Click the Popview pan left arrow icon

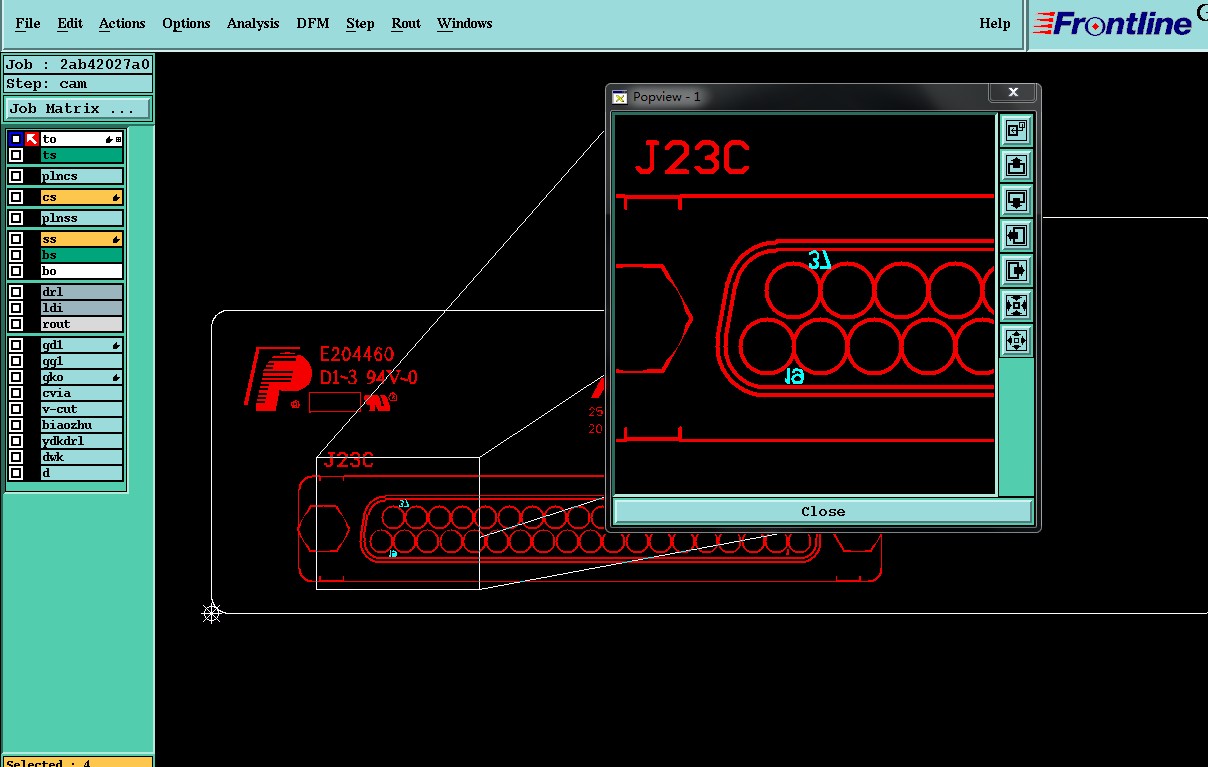1016,236
